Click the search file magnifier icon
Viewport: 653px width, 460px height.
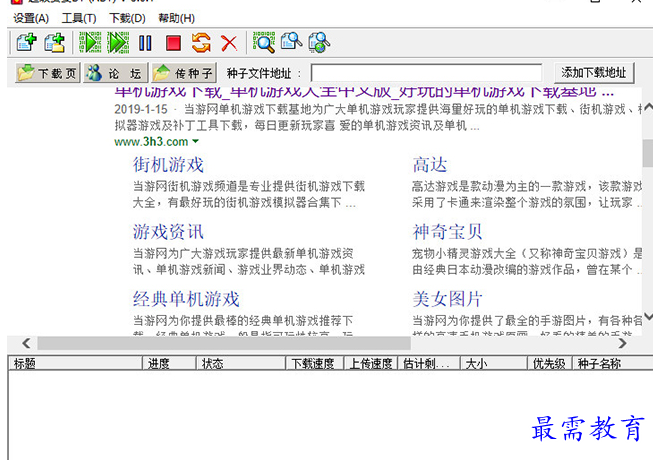(291, 42)
